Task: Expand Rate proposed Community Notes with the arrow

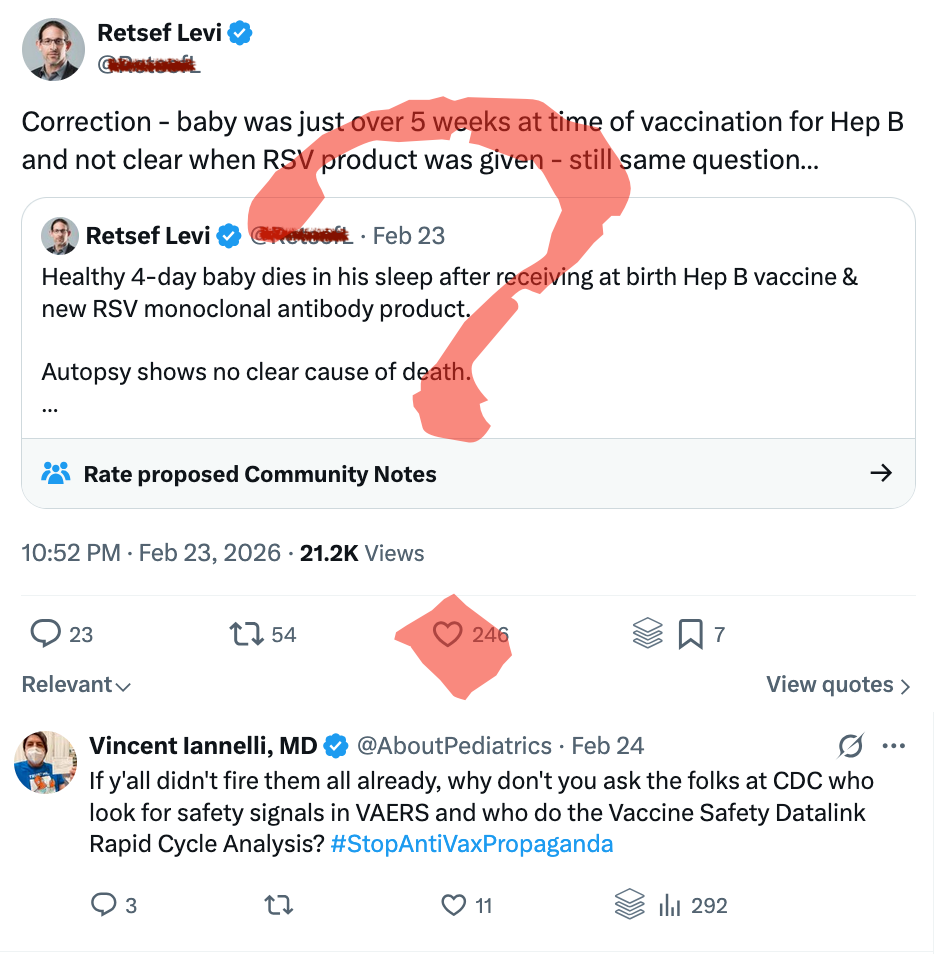Action: [881, 474]
